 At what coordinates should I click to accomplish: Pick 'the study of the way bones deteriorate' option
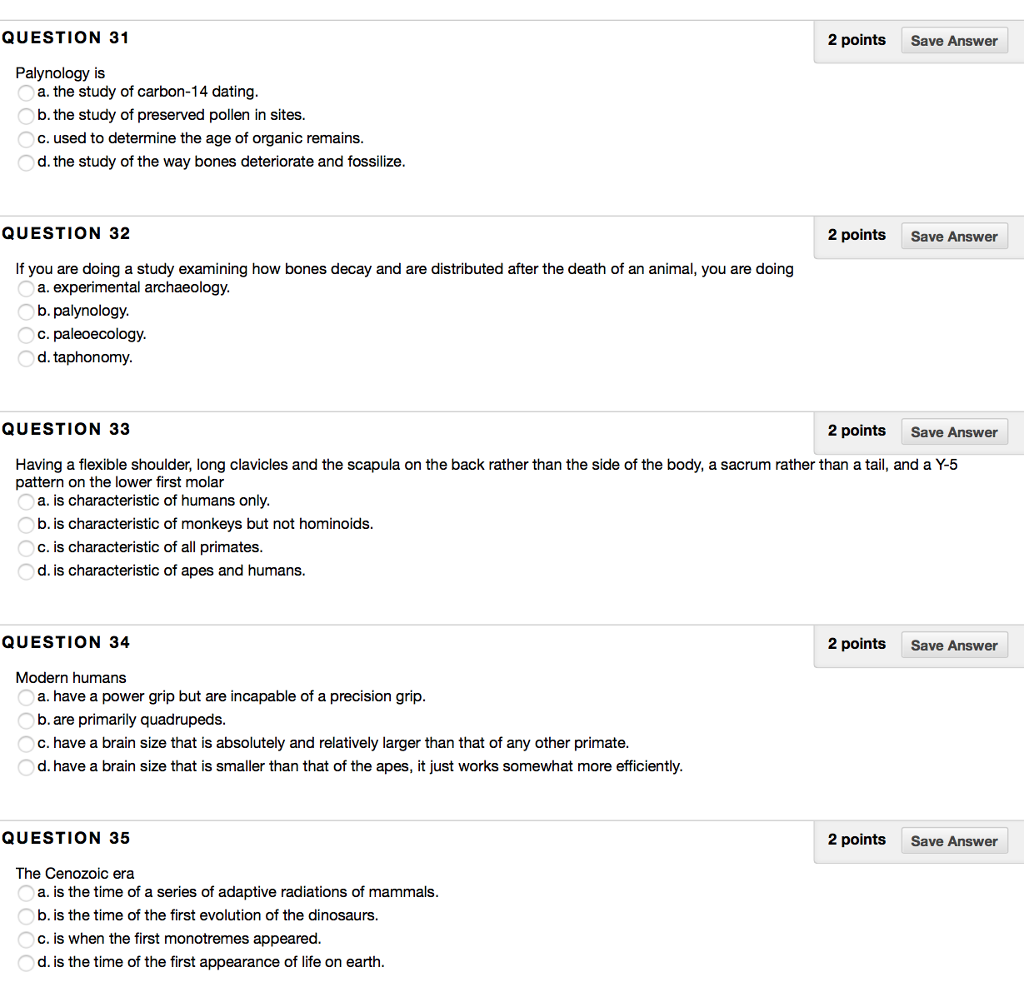coord(25,163)
